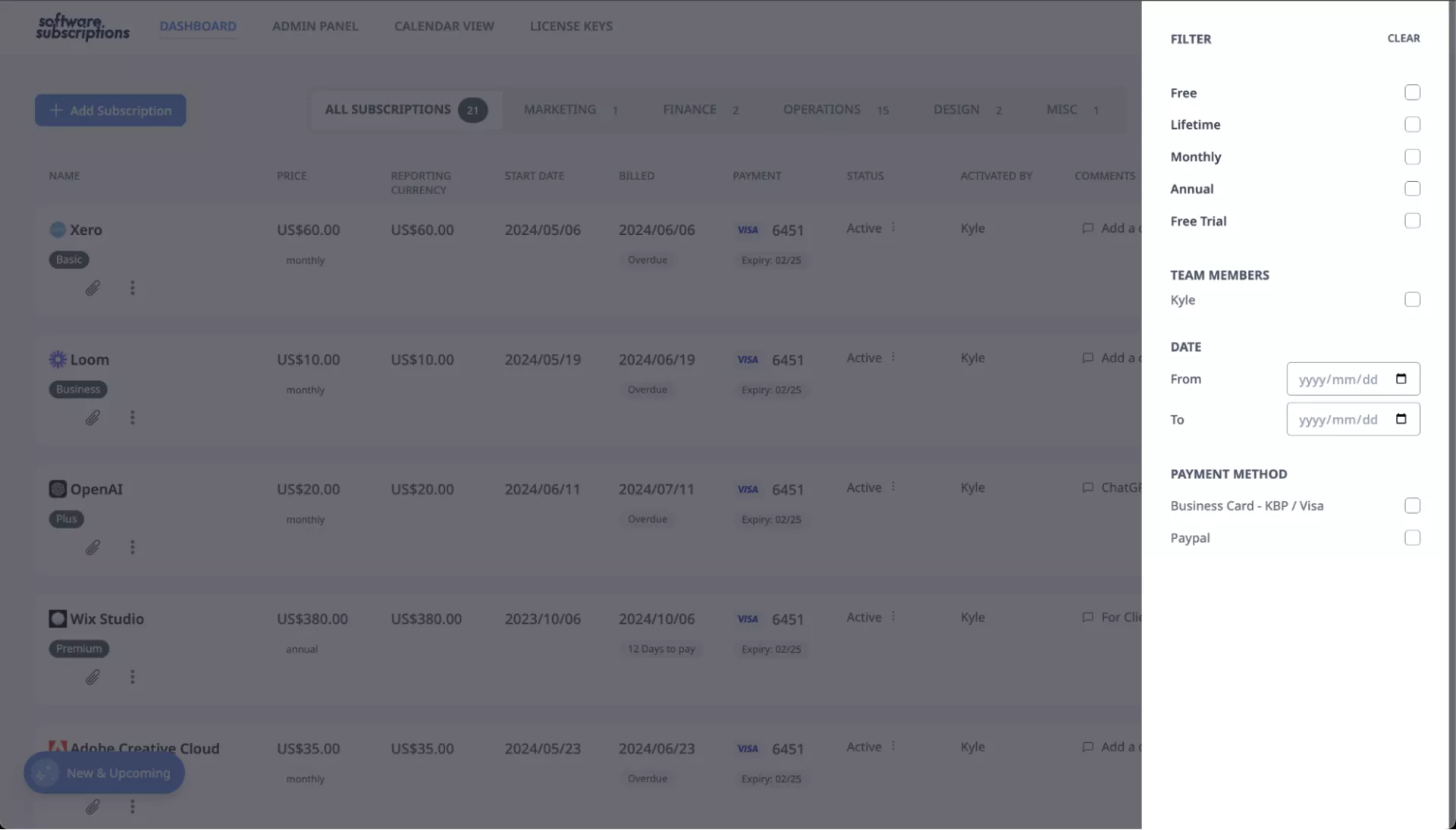Tick the Kyle team member checkbox
The width and height of the screenshot is (1456, 830).
[1411, 299]
